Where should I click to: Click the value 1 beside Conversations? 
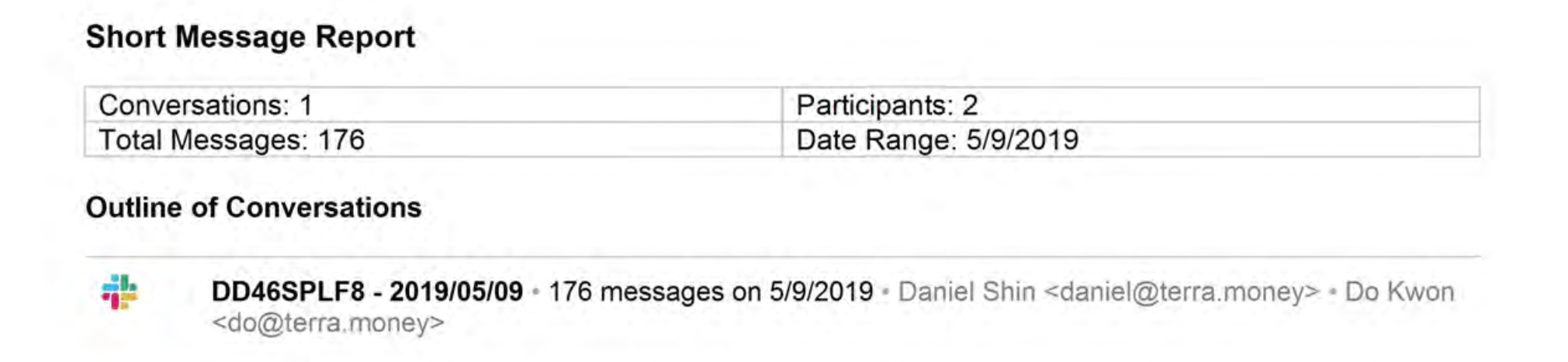pos(306,105)
